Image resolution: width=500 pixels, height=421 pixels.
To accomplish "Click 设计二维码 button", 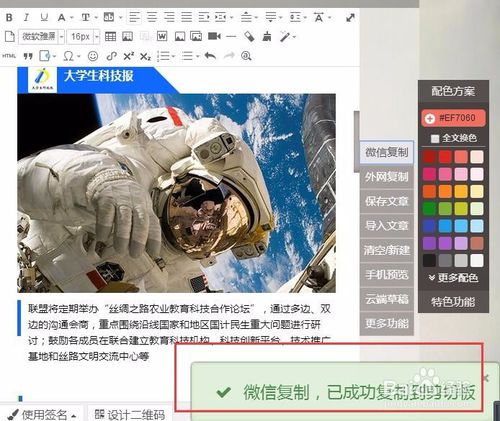I will [130, 414].
